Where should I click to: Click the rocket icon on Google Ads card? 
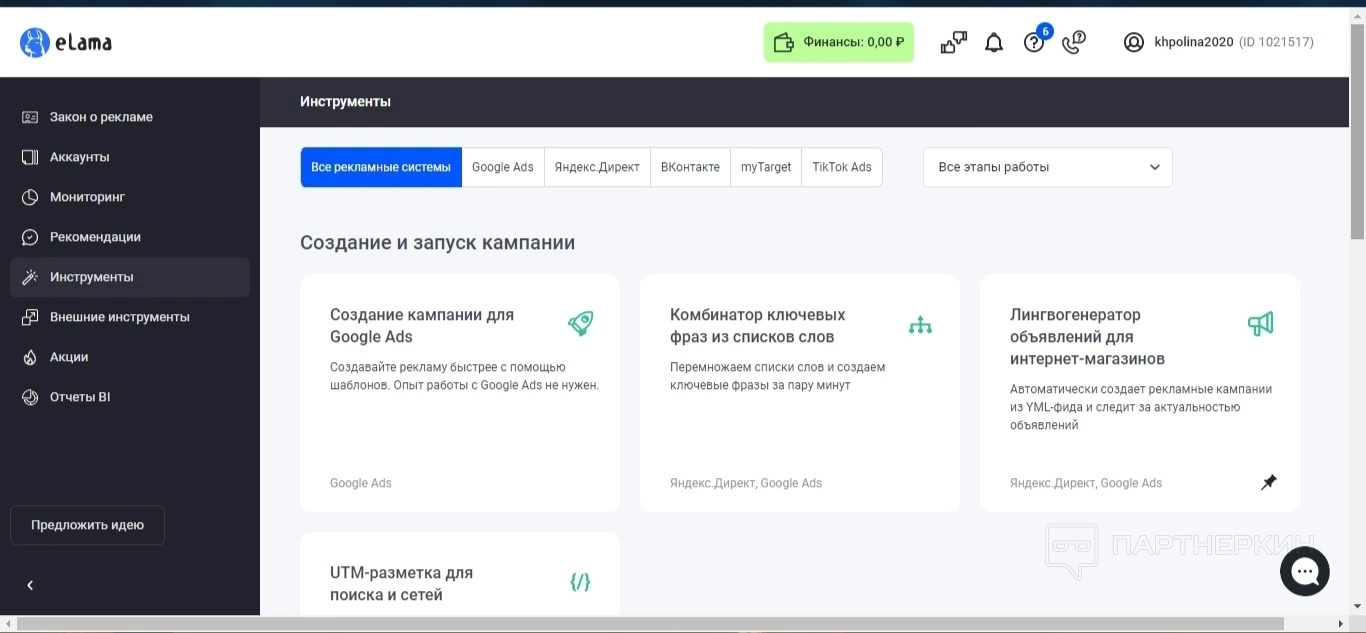coord(580,324)
